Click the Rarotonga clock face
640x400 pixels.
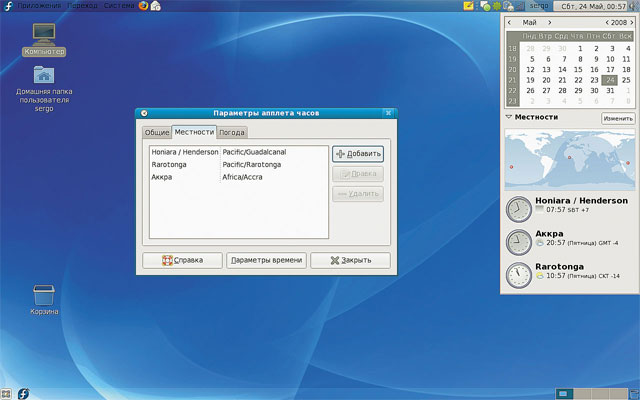point(518,275)
